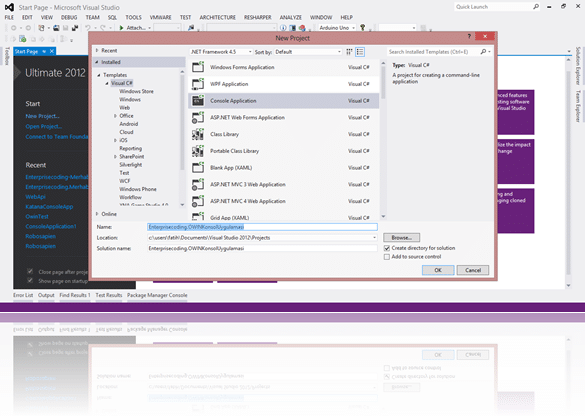This screenshot has height=416, width=585.
Task: Select the Class Library template icon
Action: pyautogui.click(x=198, y=134)
